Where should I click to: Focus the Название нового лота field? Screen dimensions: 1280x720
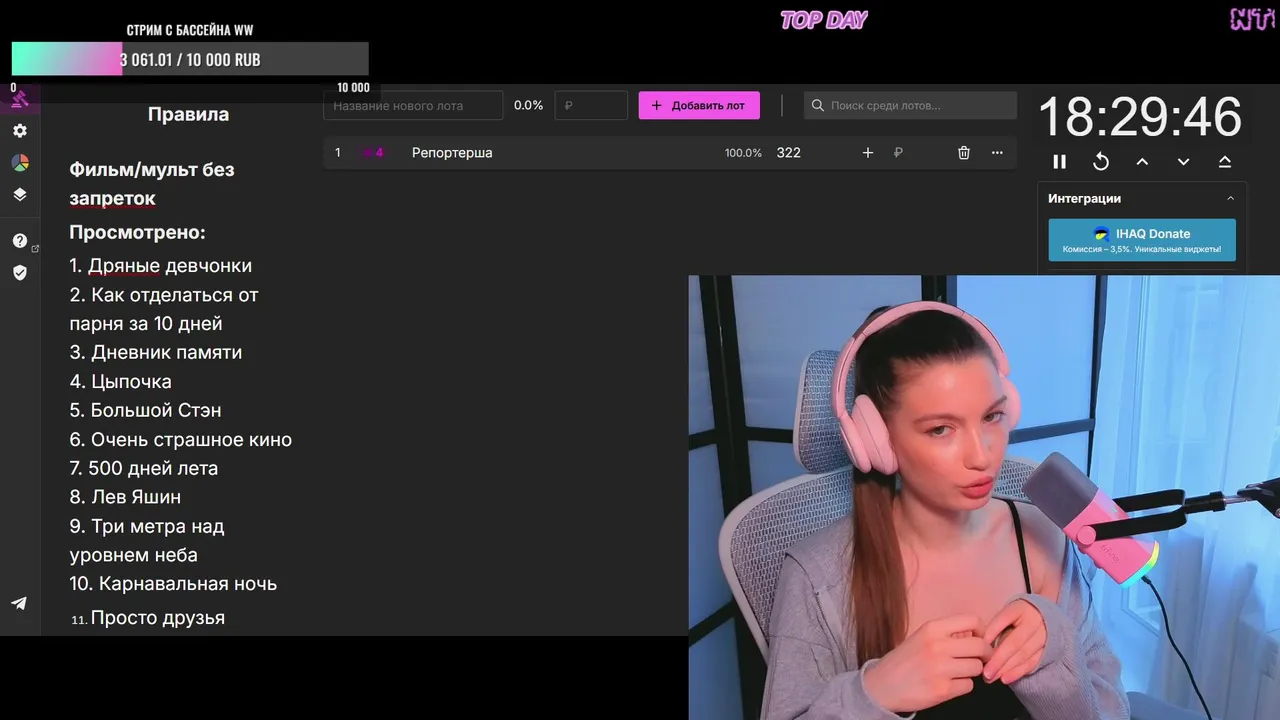coord(413,105)
